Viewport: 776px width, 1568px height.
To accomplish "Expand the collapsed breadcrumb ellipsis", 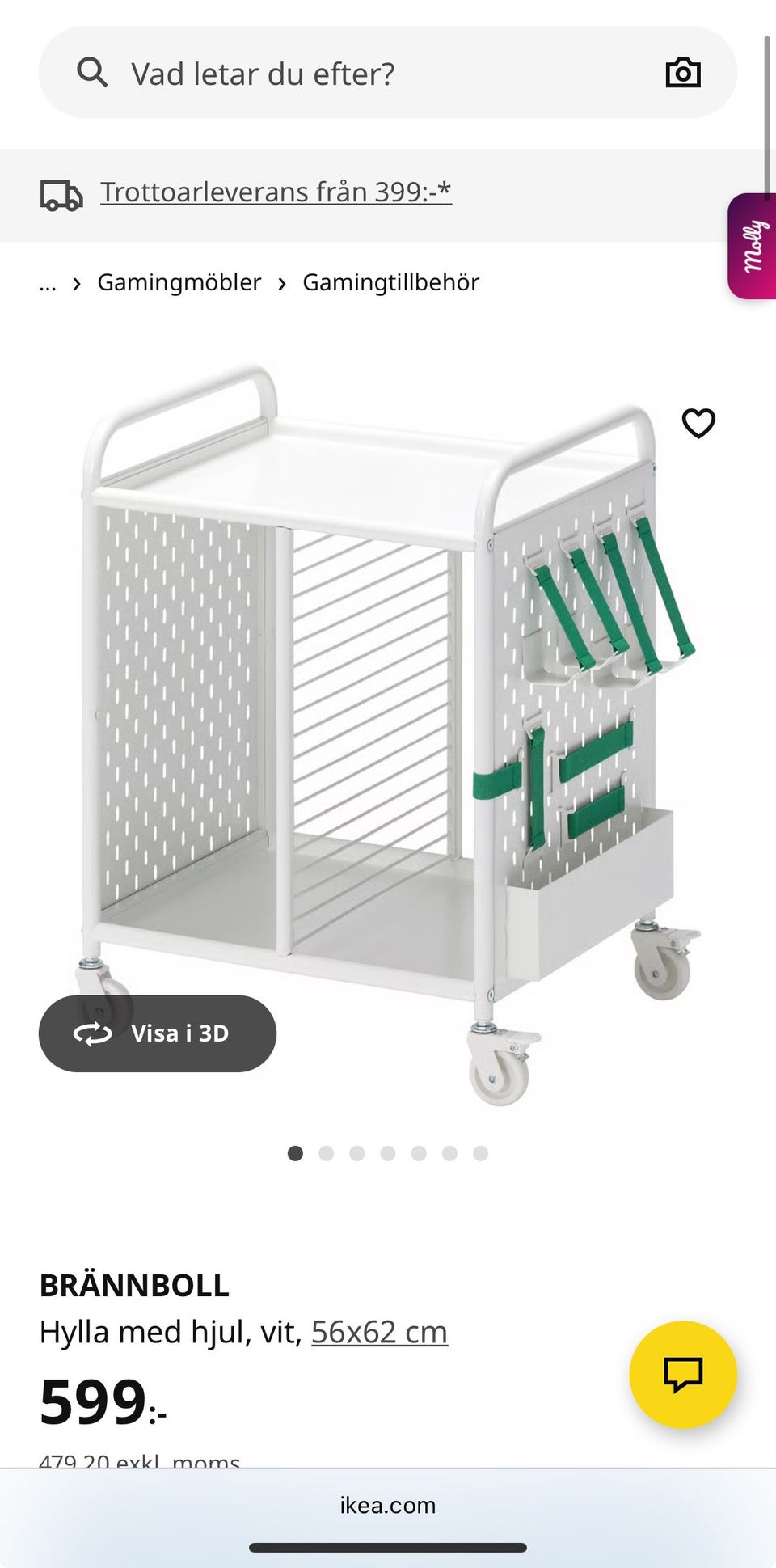I will pyautogui.click(x=48, y=283).
